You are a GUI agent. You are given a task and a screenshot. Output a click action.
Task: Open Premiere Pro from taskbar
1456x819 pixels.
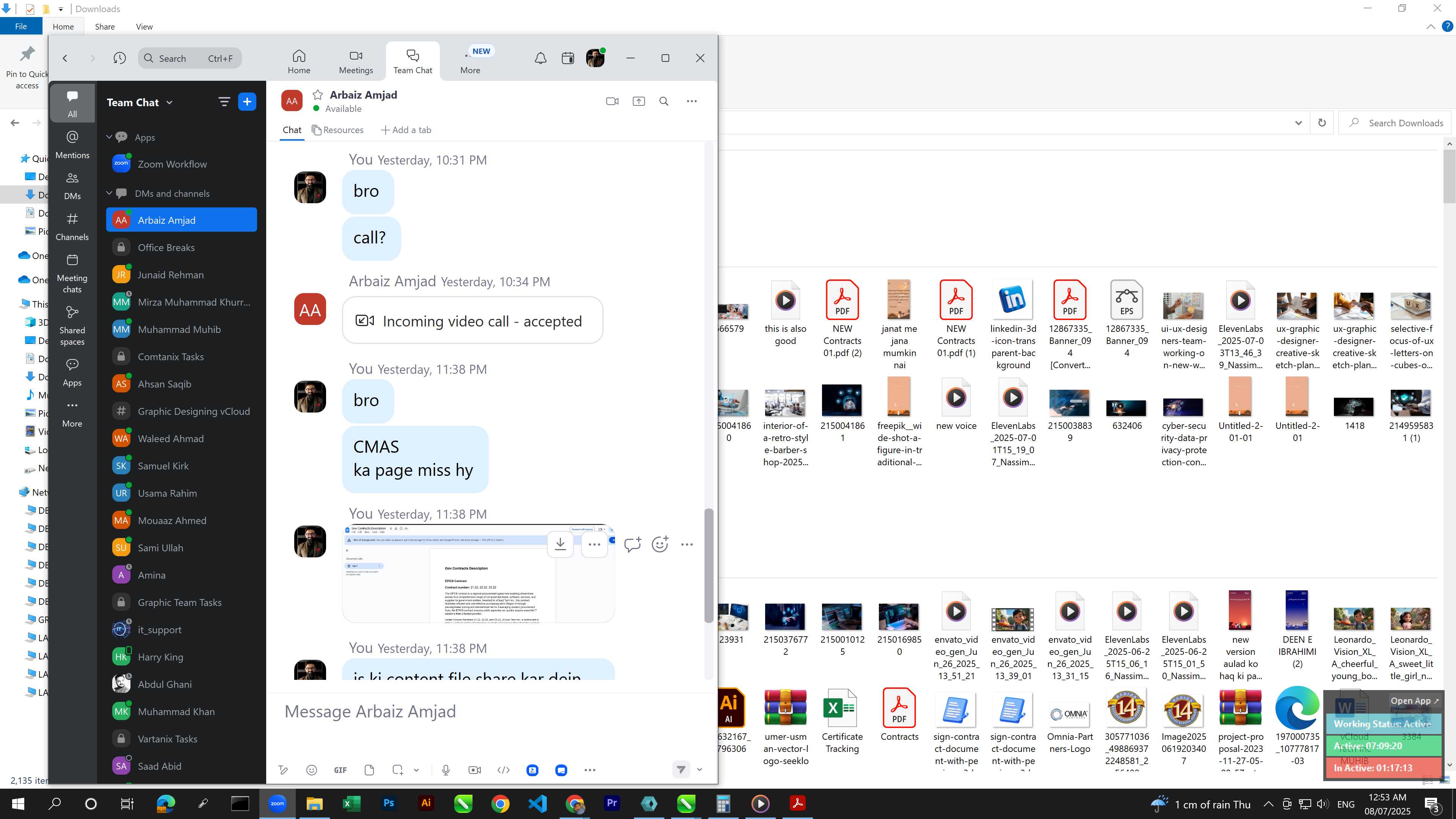[612, 803]
